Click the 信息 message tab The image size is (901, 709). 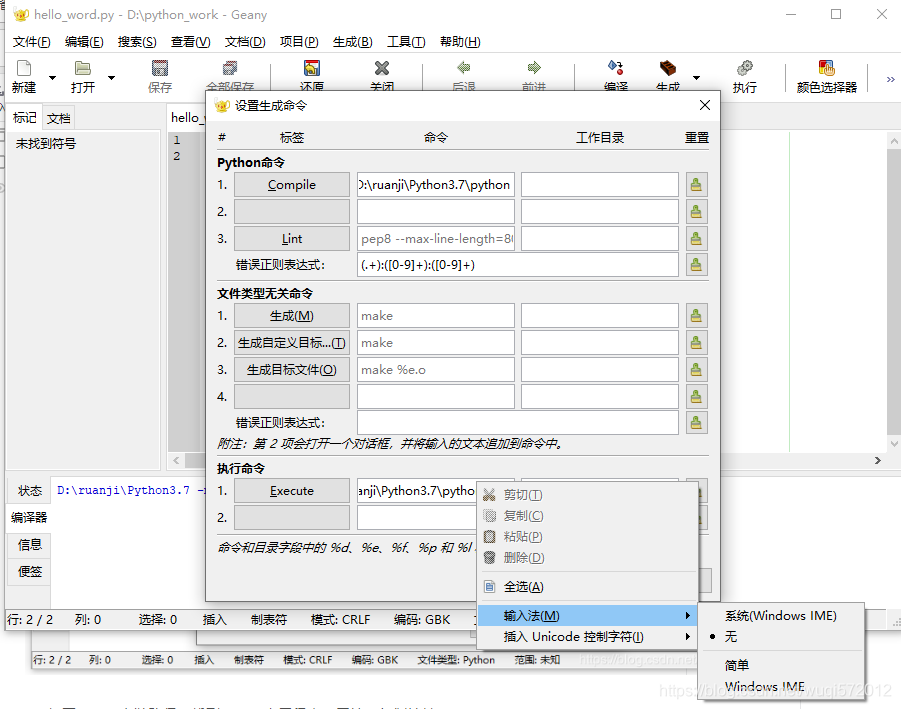pyautogui.click(x=29, y=544)
